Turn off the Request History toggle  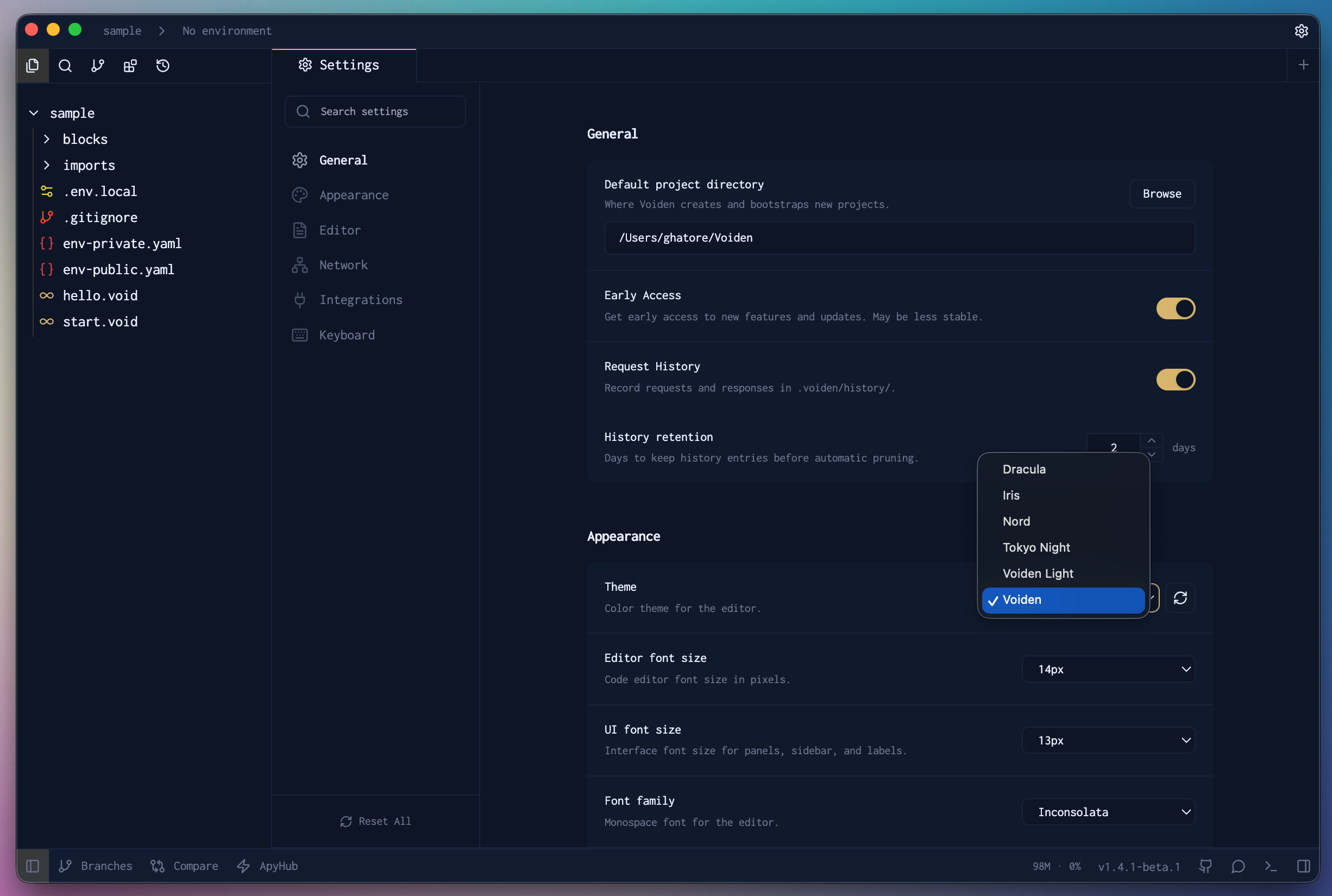[1176, 380]
